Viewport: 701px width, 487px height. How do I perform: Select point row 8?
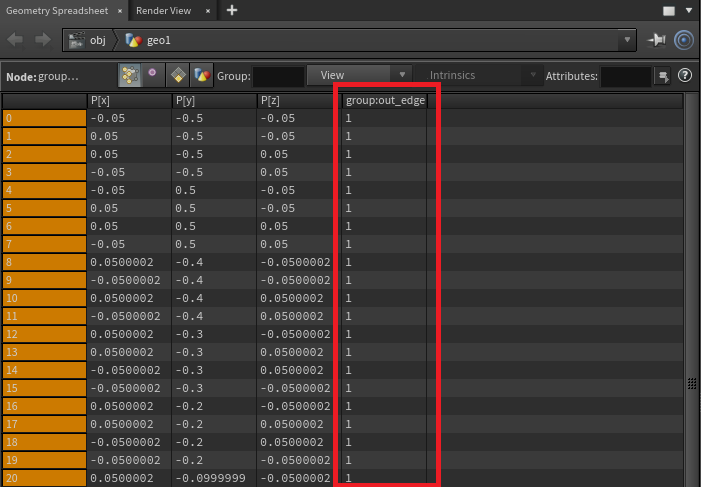(44, 263)
